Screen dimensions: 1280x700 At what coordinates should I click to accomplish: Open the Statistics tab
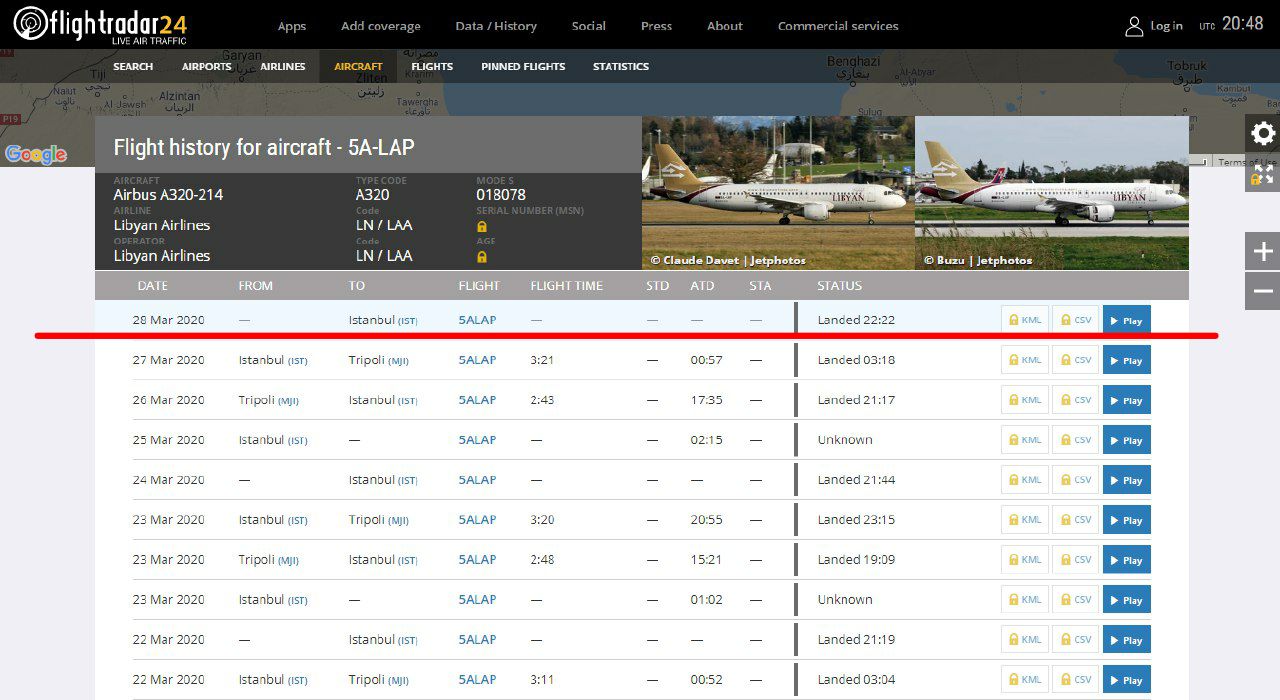click(621, 66)
